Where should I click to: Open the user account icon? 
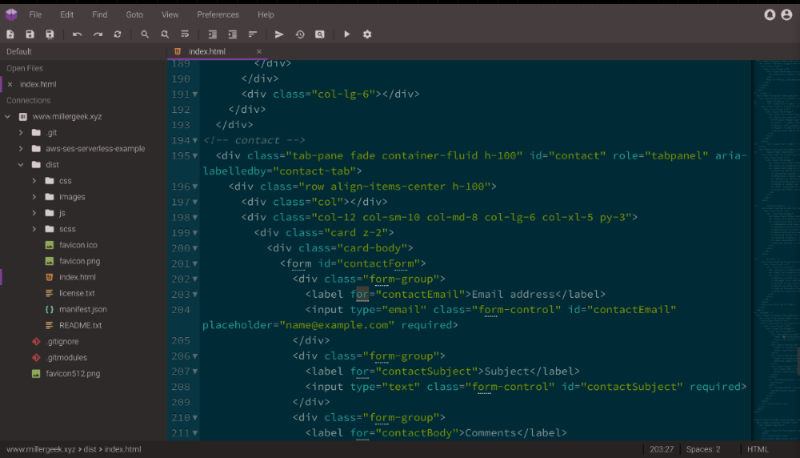tap(787, 15)
